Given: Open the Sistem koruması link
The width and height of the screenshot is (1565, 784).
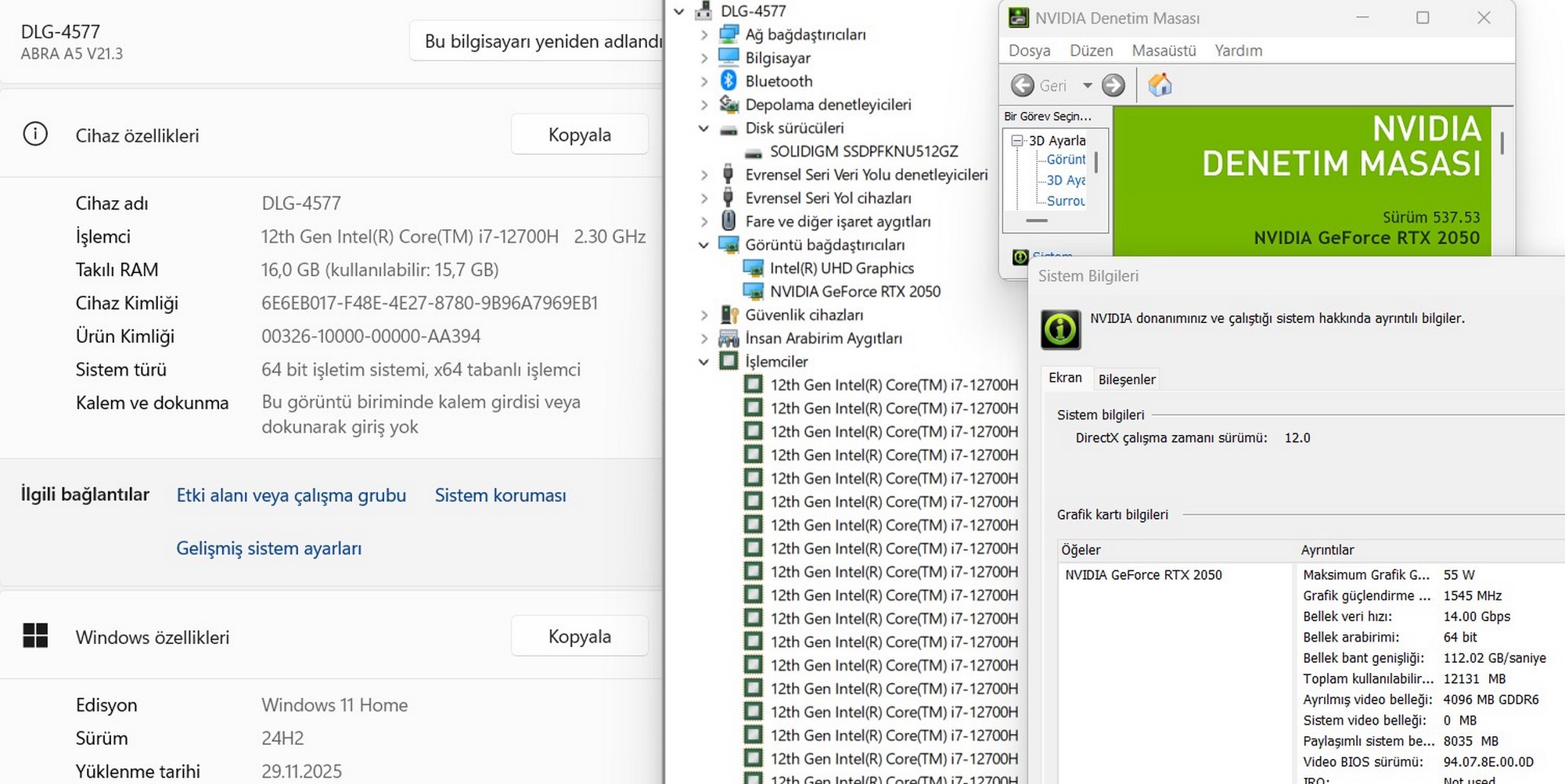Looking at the screenshot, I should 500,495.
